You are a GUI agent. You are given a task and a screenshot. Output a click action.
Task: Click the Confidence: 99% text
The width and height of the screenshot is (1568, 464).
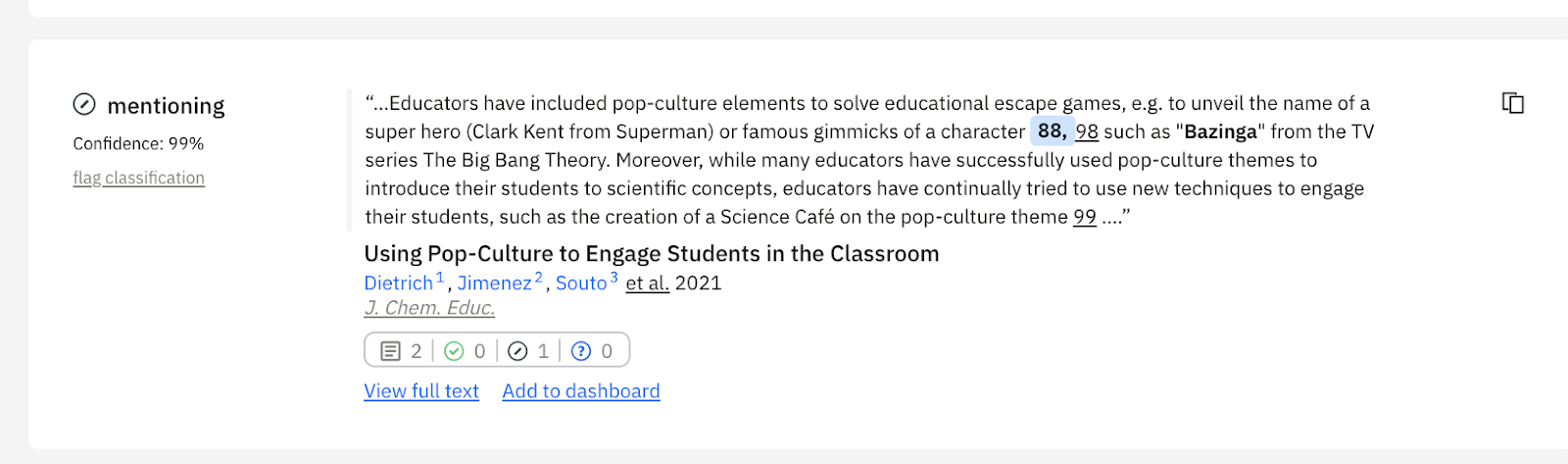point(138,143)
